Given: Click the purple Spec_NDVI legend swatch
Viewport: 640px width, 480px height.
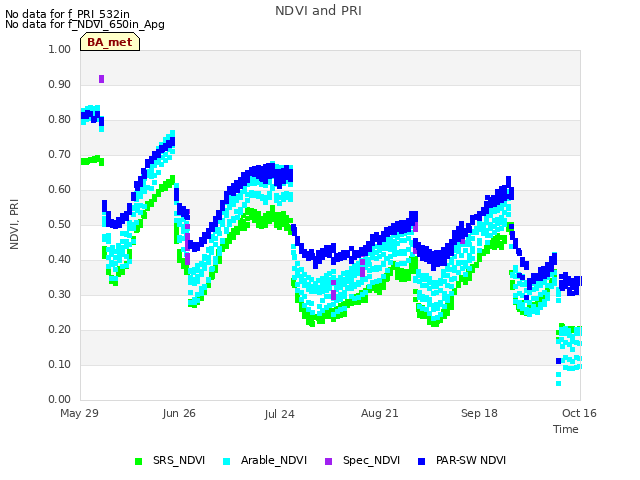Looking at the screenshot, I should point(328,461).
